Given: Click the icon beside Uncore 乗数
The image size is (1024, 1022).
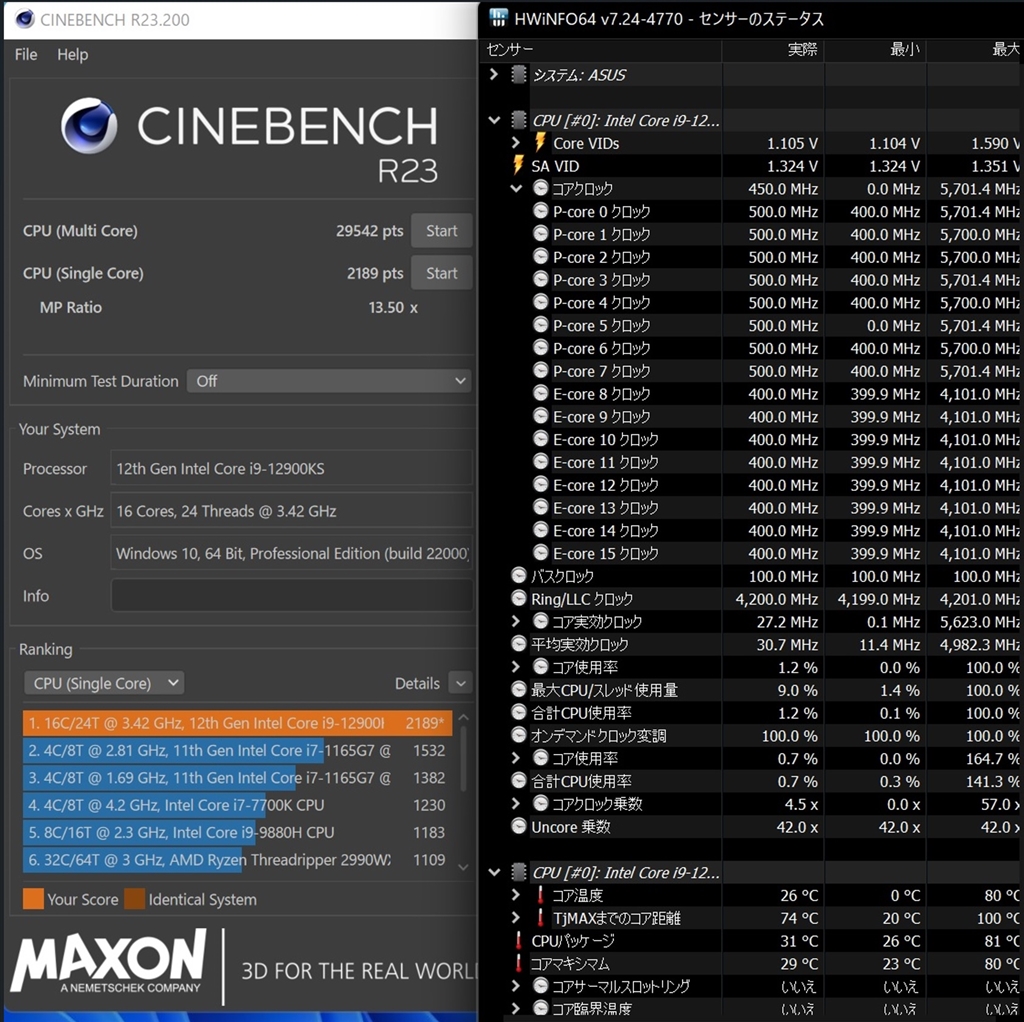Looking at the screenshot, I should coord(519,827).
